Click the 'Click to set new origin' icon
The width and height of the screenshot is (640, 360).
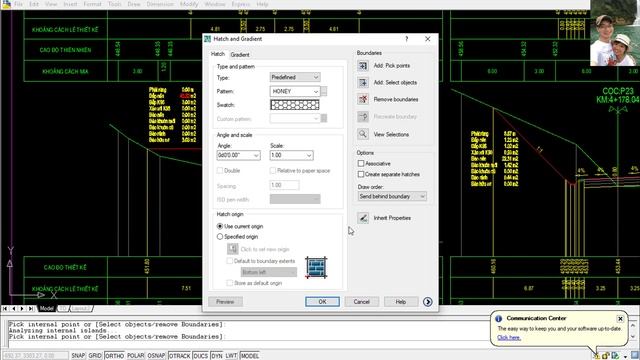coord(233,249)
